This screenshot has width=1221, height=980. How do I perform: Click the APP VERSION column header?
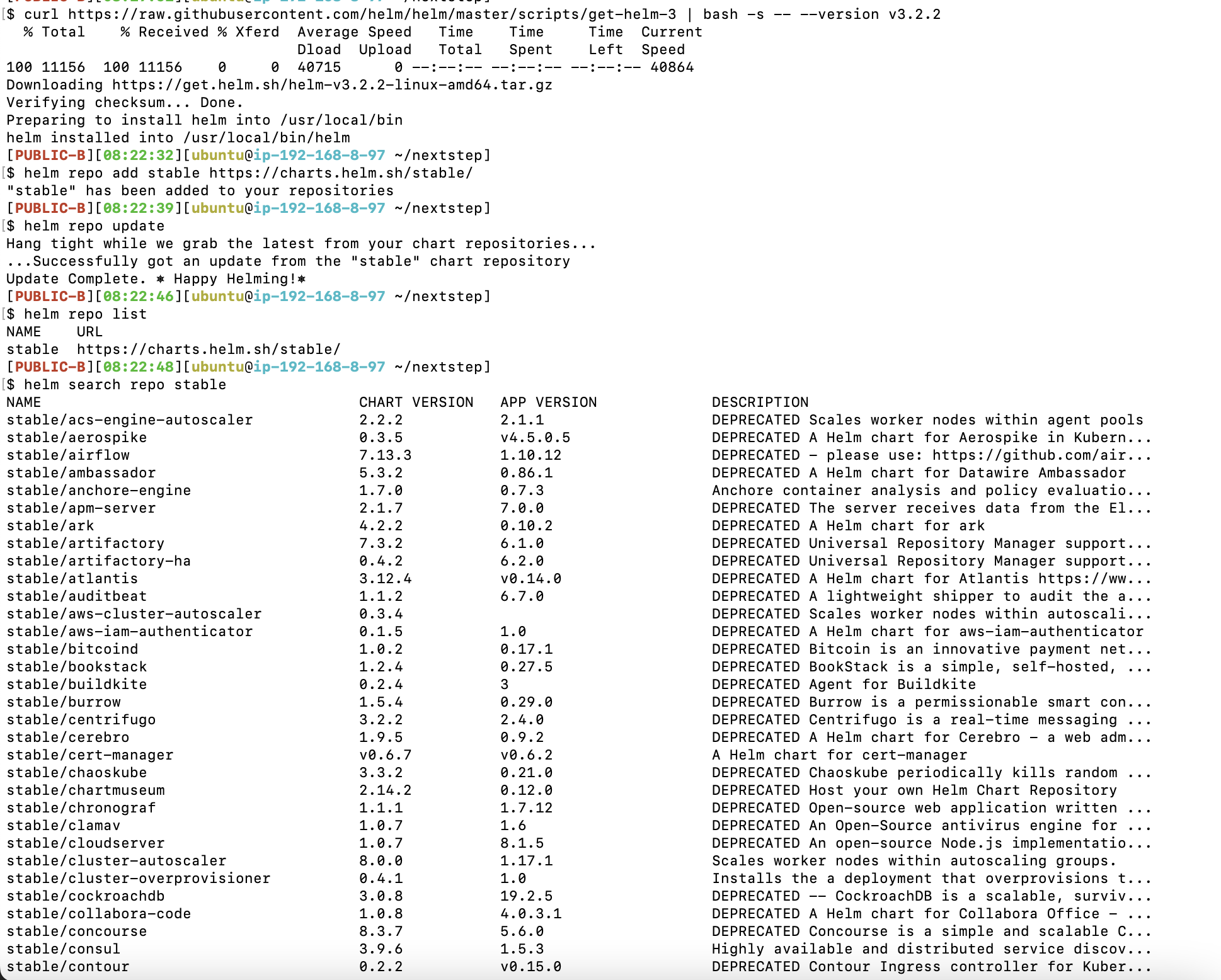click(548, 402)
